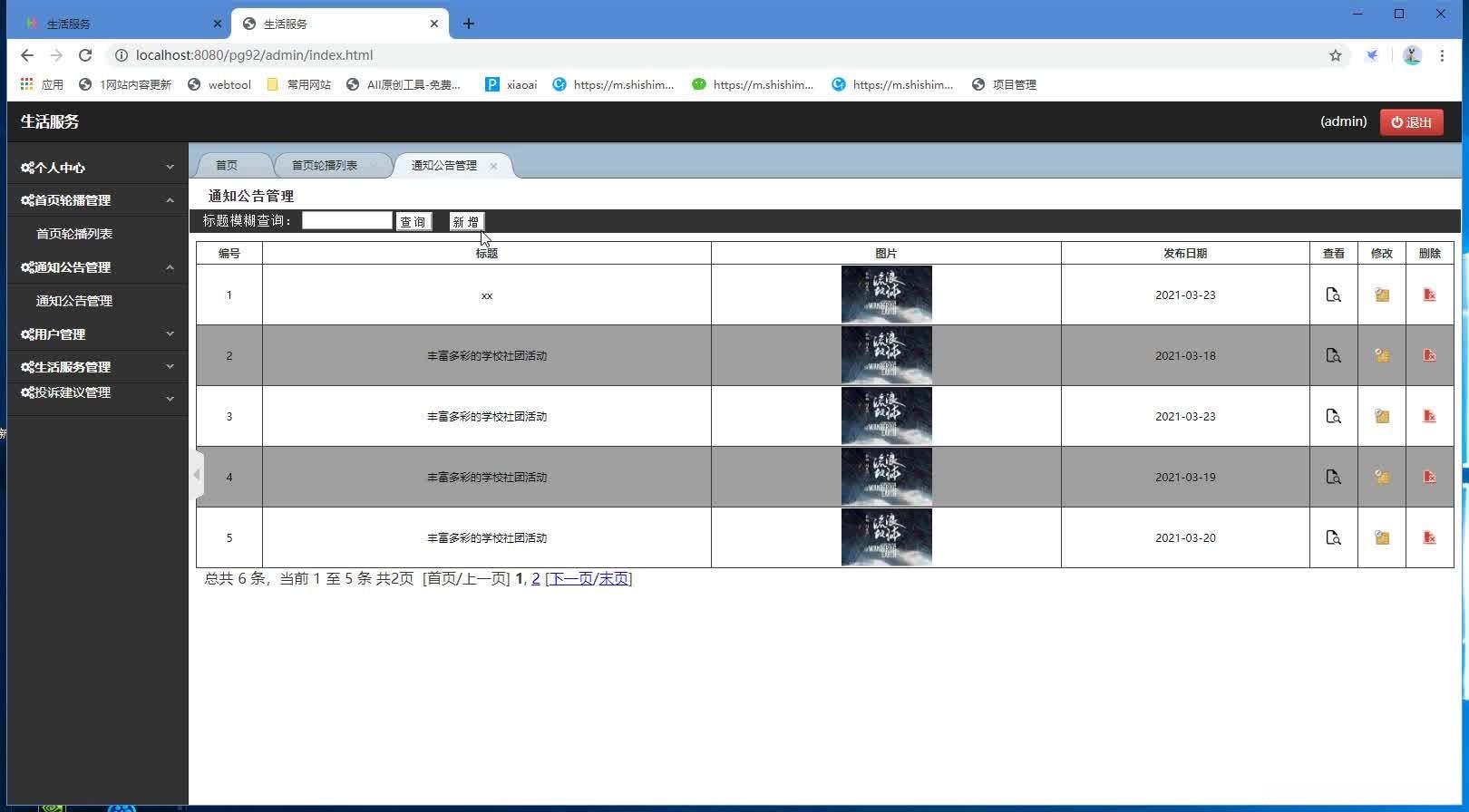Edit the announcement in row 3
Image resolution: width=1469 pixels, height=812 pixels.
pyautogui.click(x=1381, y=416)
